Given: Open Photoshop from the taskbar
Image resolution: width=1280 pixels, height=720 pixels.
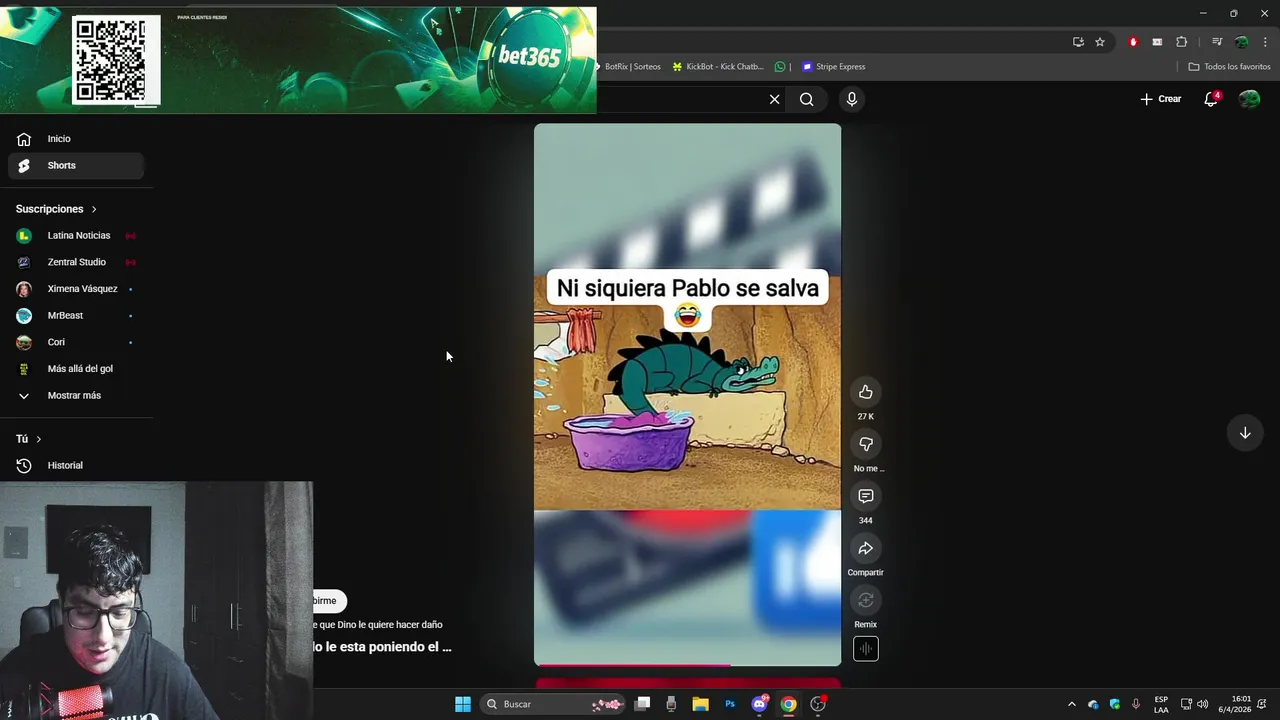Looking at the screenshot, I should pyautogui.click(x=730, y=704).
